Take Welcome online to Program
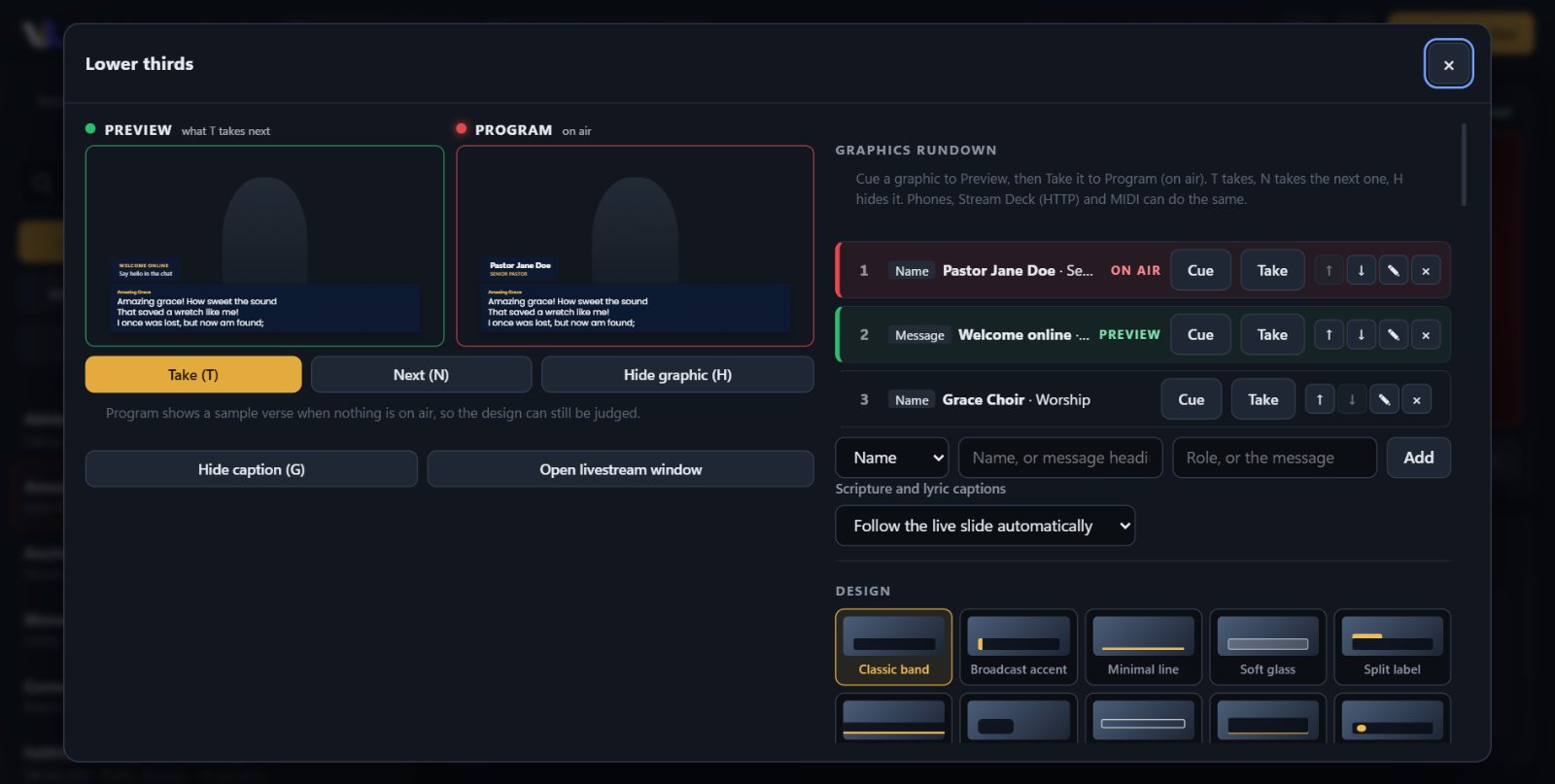Viewport: 1555px width, 784px height. (x=1272, y=335)
